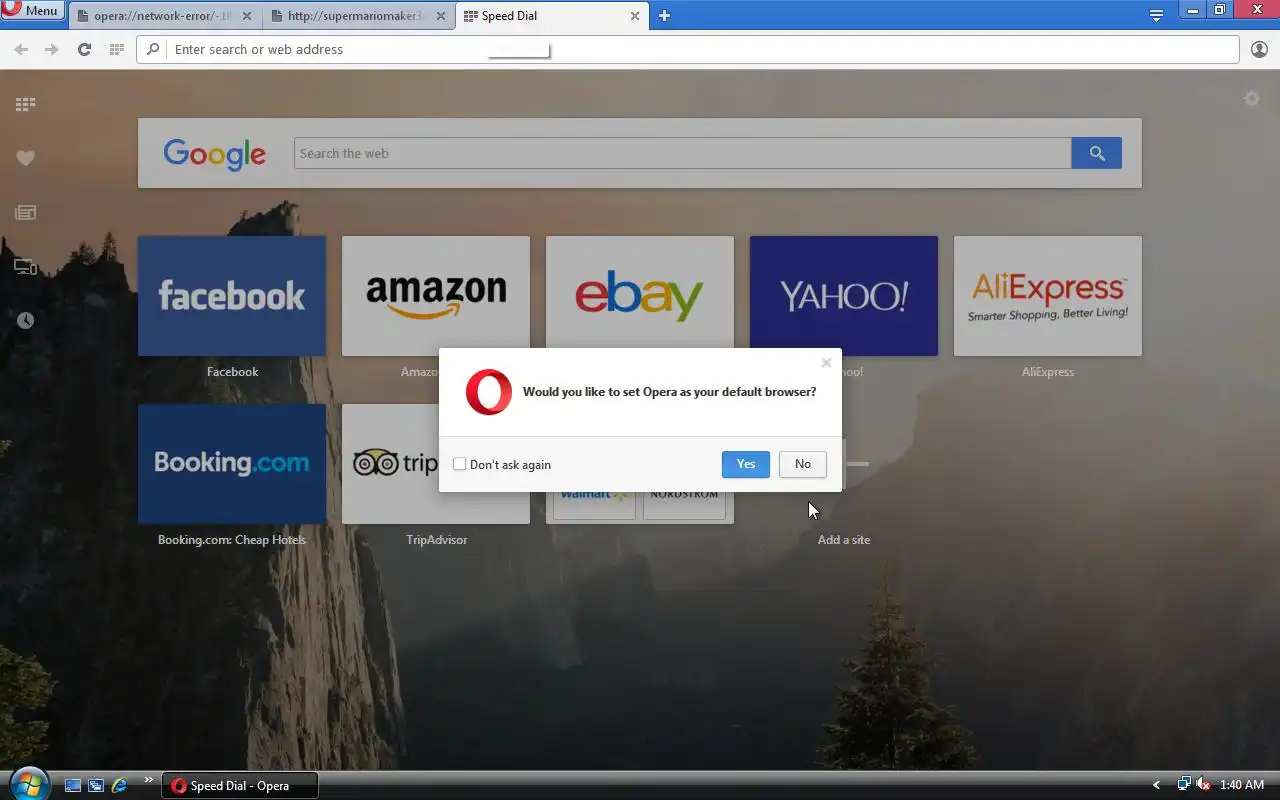The image size is (1280, 800).
Task: Click Yes to set default browser
Action: click(746, 464)
